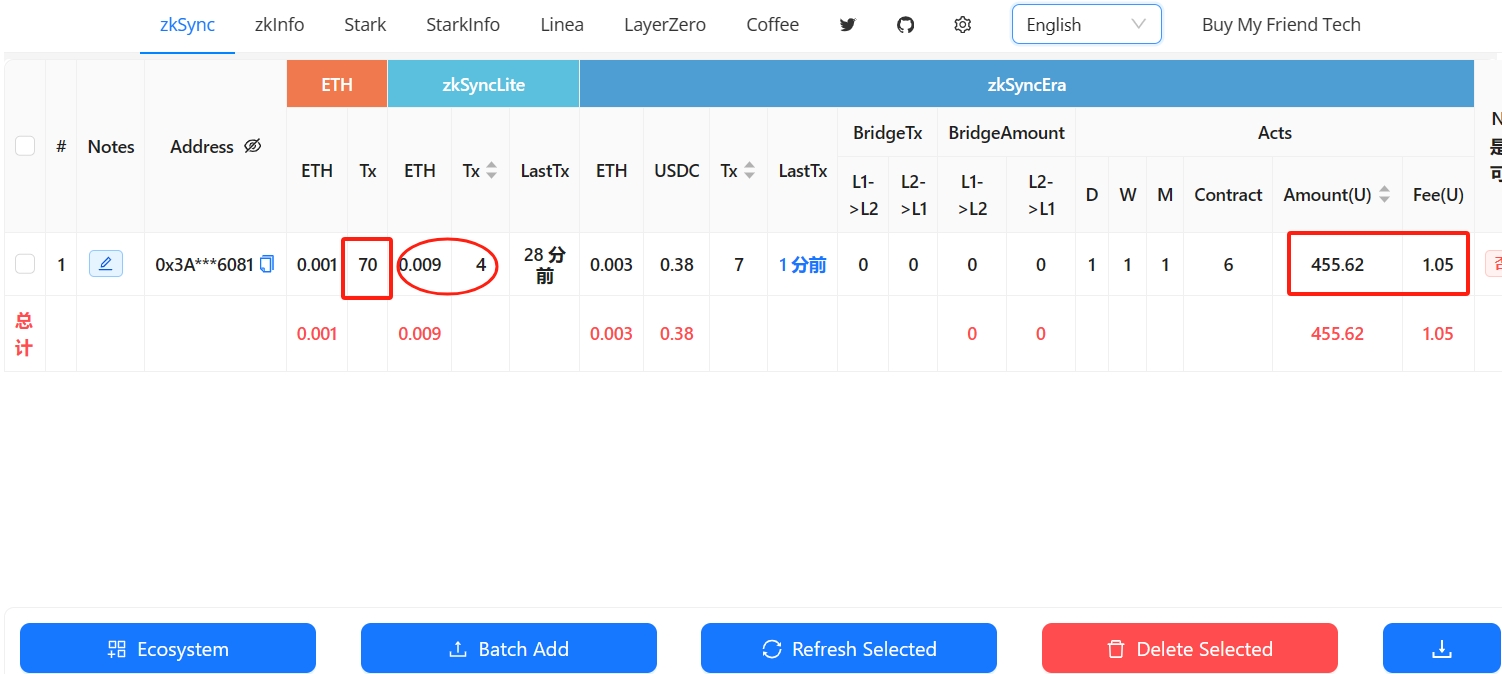
Task: Open the Twitter icon link
Action: 848,25
